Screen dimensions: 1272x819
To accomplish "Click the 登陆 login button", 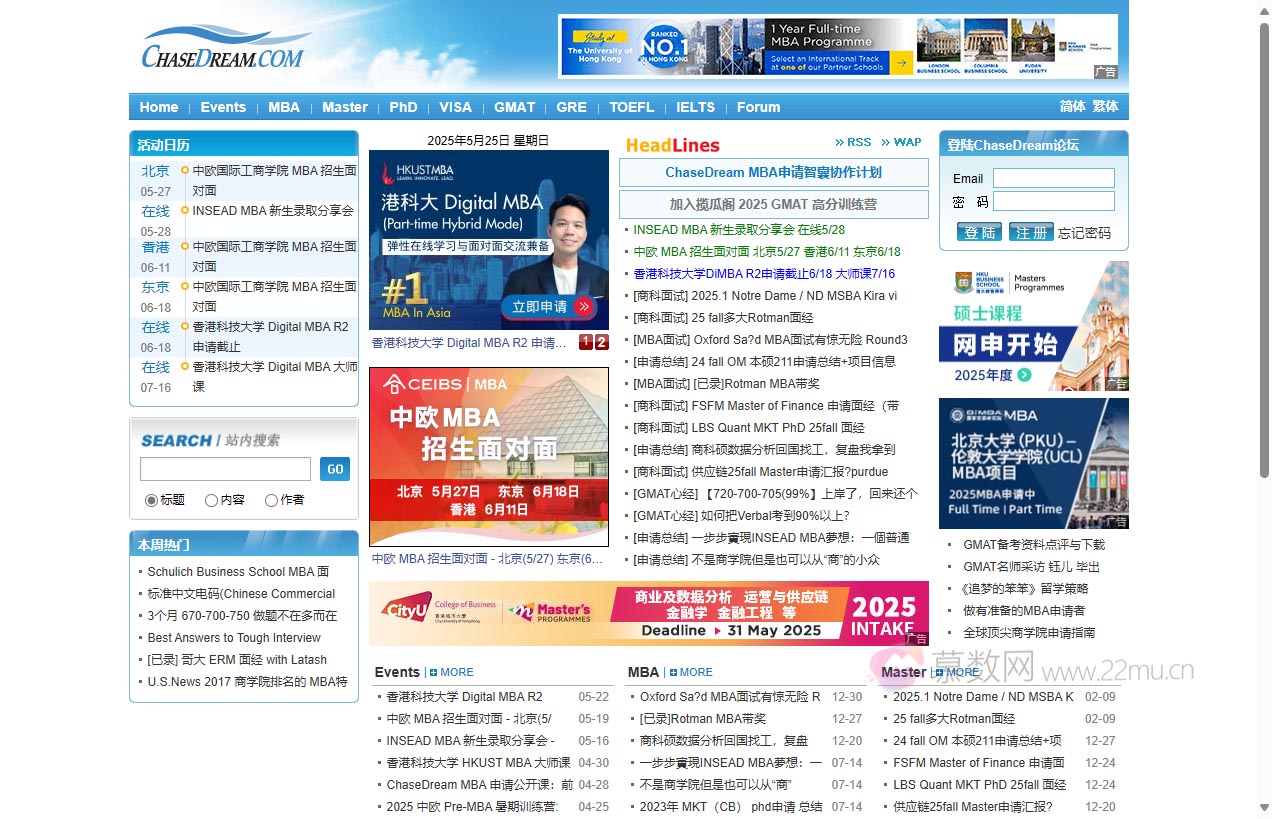I will [979, 232].
